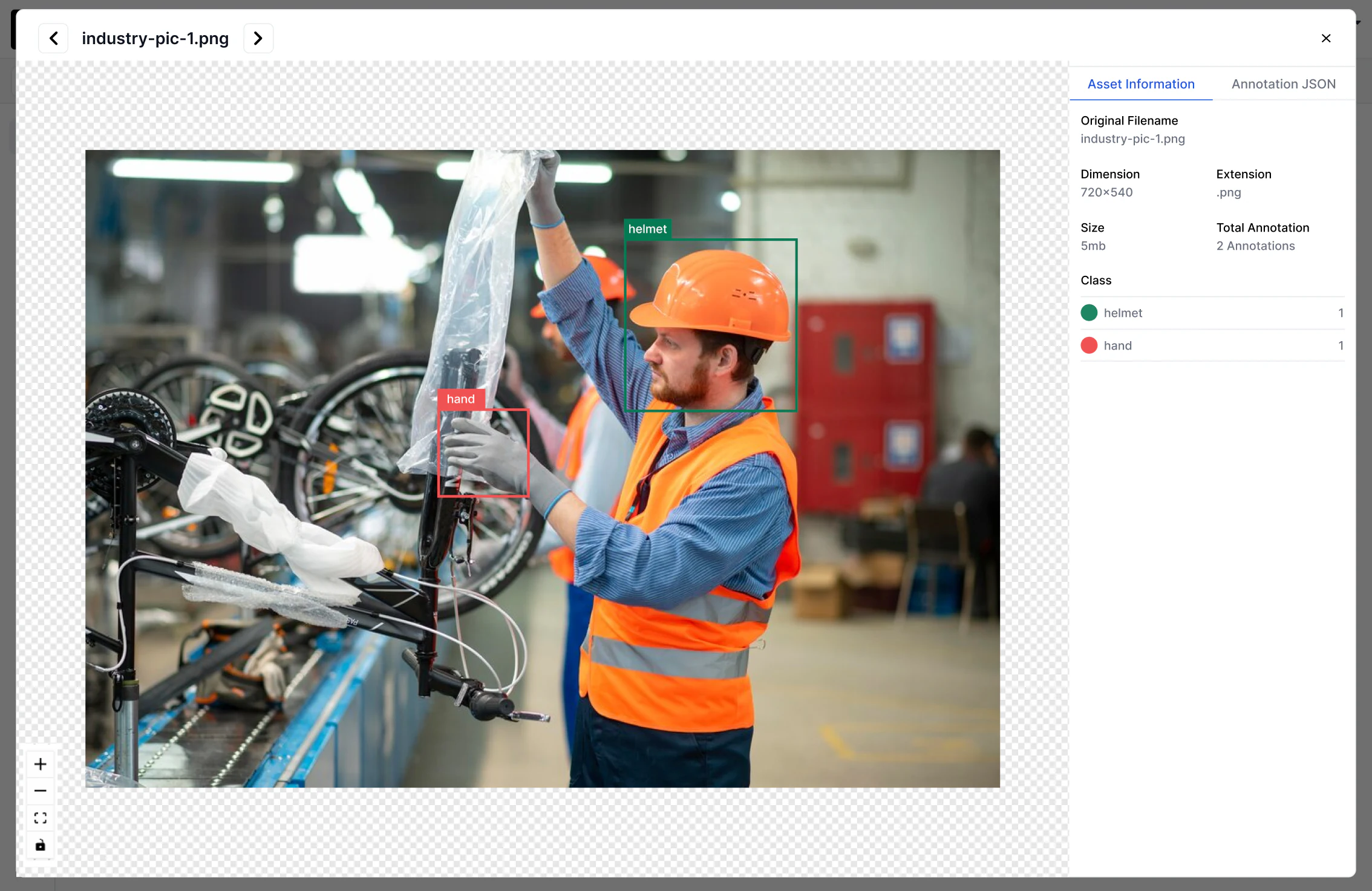Select the green helmet annotation label on image
The height and width of the screenshot is (891, 1372).
click(x=647, y=229)
